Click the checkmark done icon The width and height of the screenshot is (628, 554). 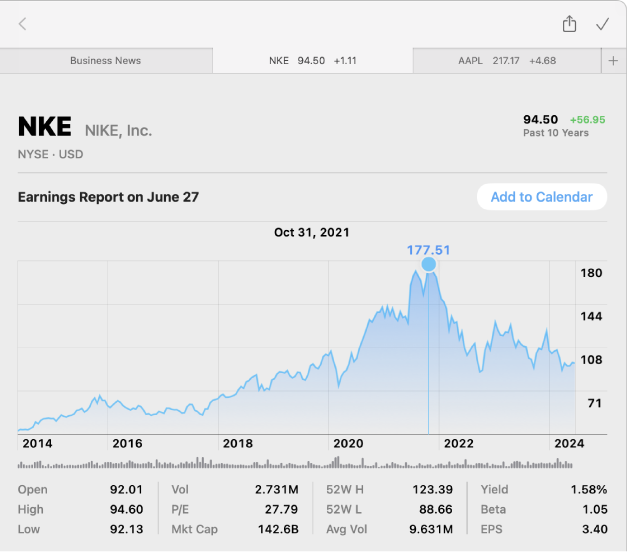602,24
